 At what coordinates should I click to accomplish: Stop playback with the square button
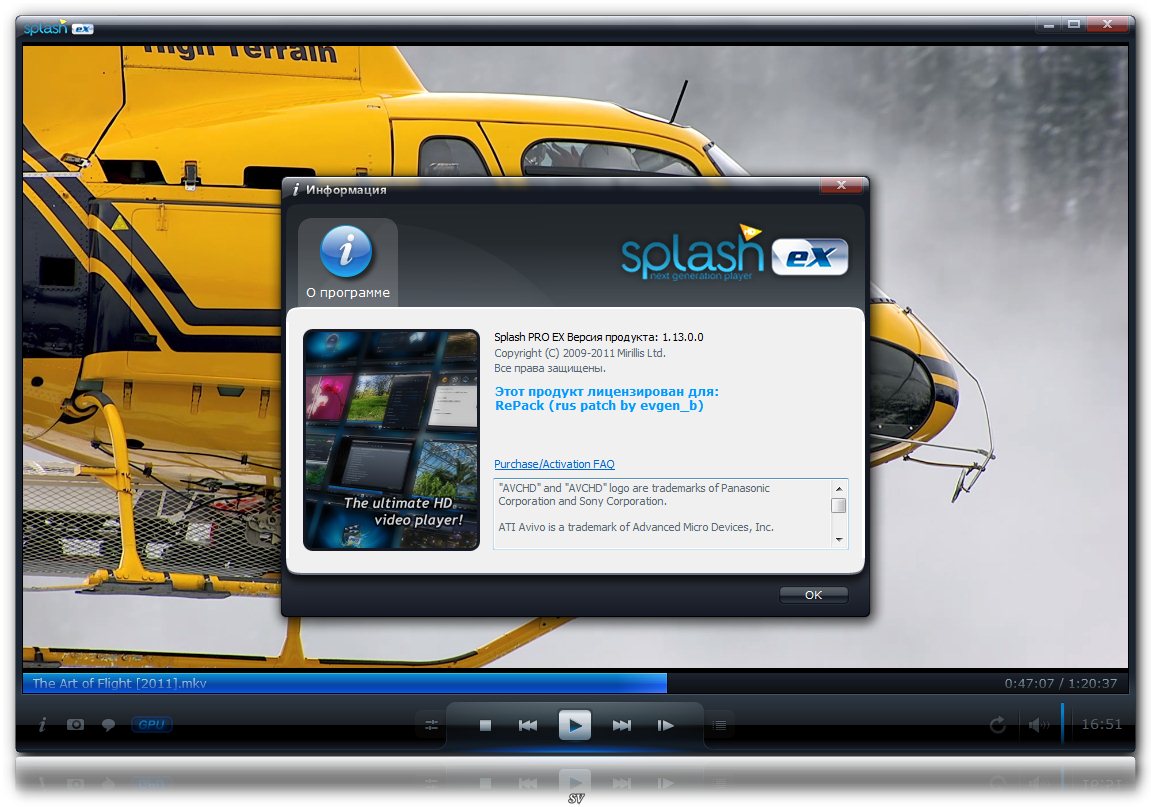click(485, 725)
